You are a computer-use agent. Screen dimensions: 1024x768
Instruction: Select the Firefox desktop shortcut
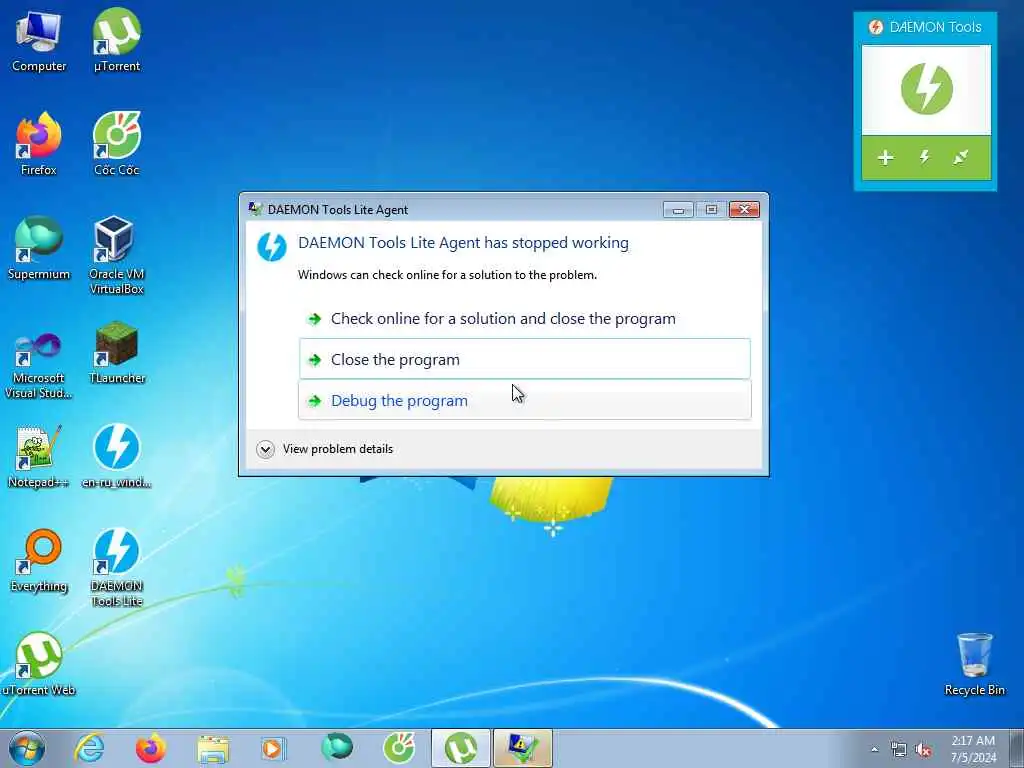pos(39,144)
